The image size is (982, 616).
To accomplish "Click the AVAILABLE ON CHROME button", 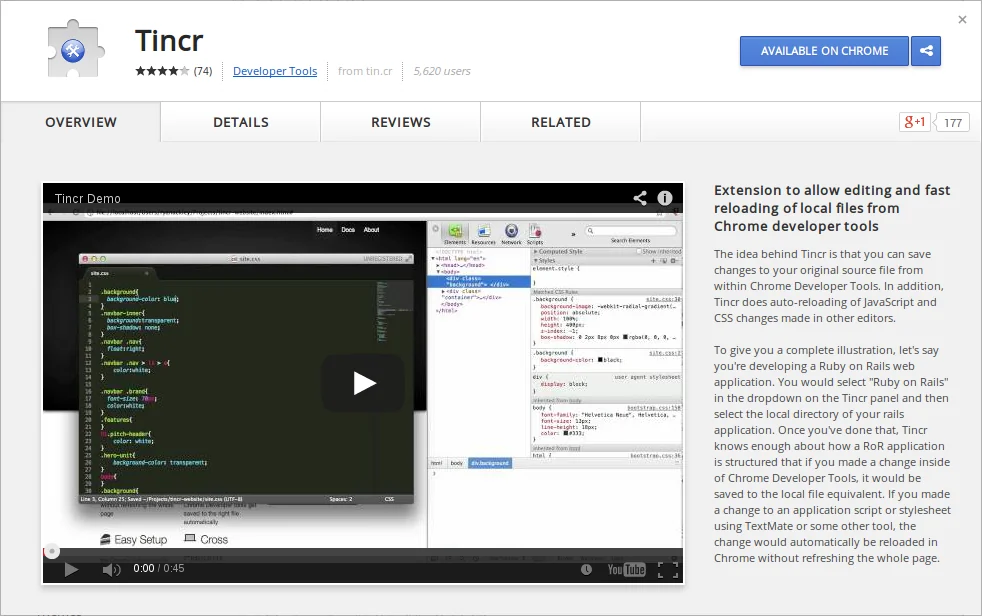I will coord(824,51).
